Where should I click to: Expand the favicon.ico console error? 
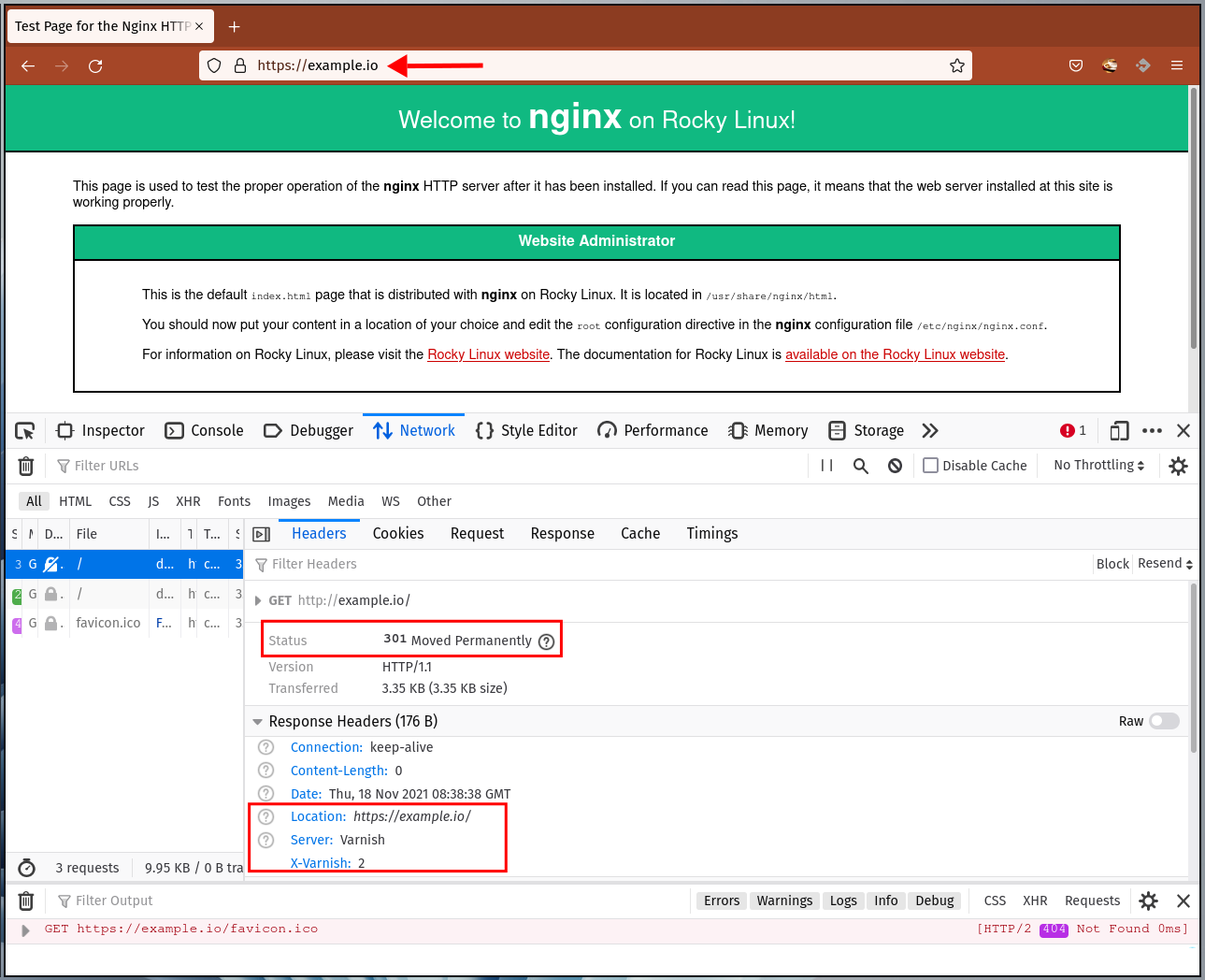click(25, 930)
